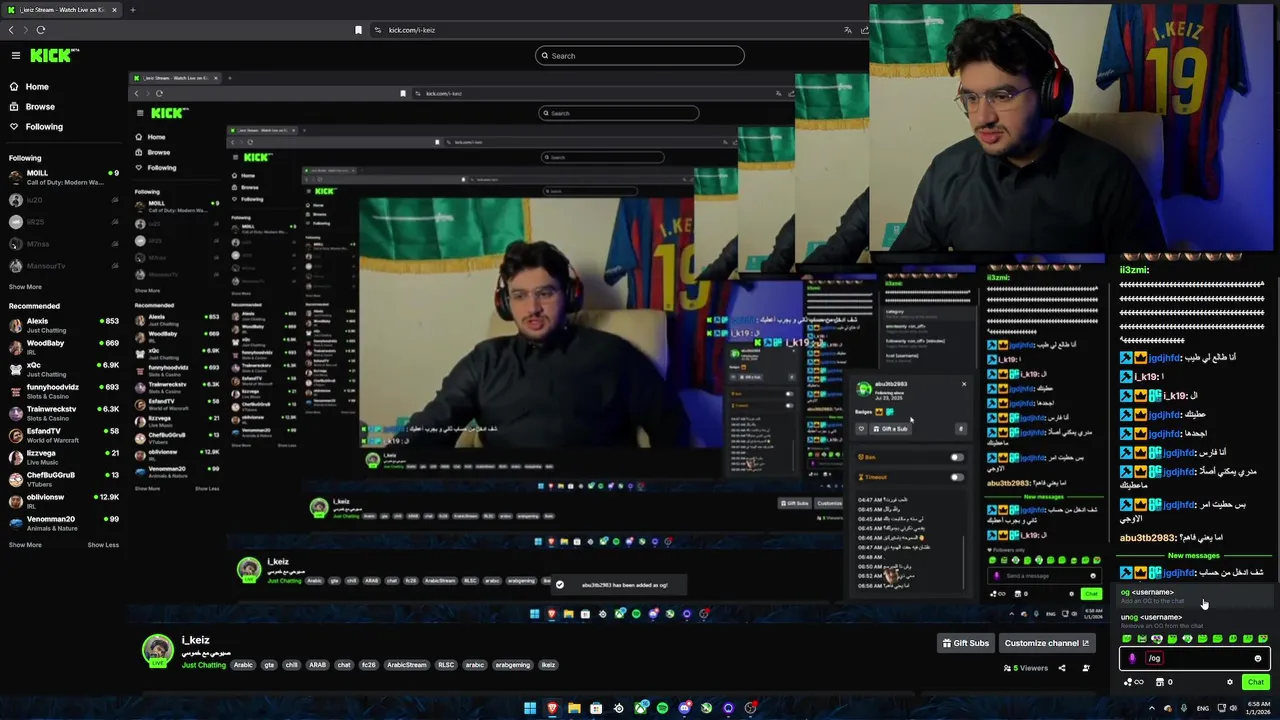Toggle Timeout switch in streamed abu3tb2983 user card
The height and width of the screenshot is (720, 1280).
pyautogui.click(x=957, y=477)
